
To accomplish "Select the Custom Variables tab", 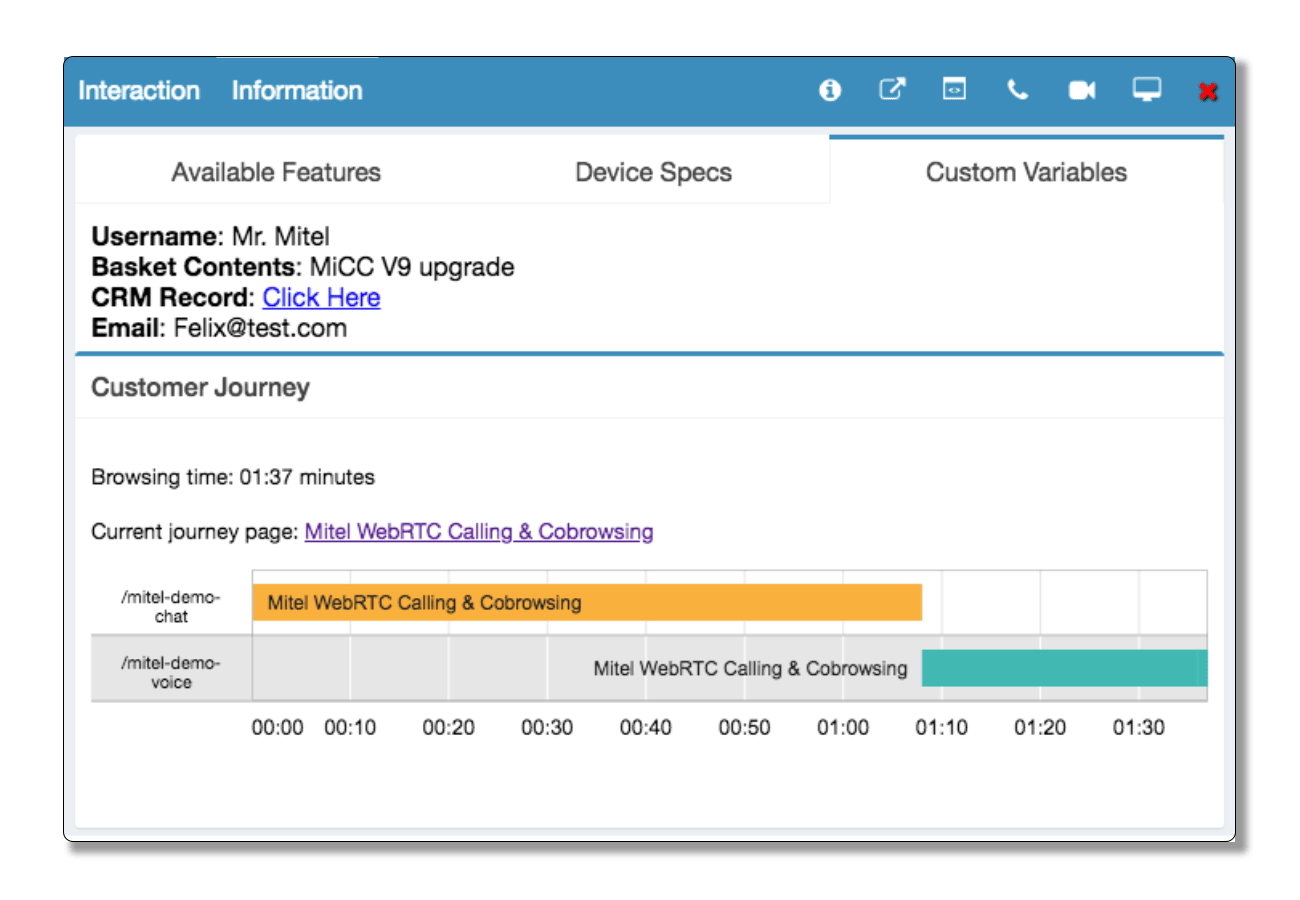I will click(1026, 172).
